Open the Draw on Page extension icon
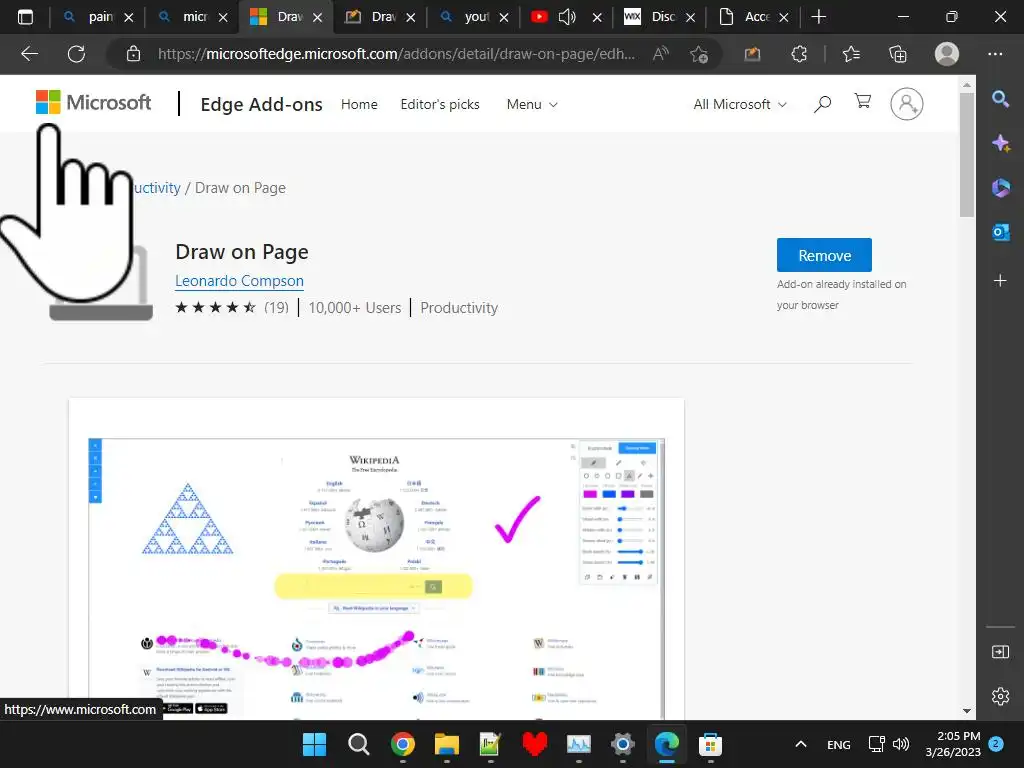 coord(752,54)
